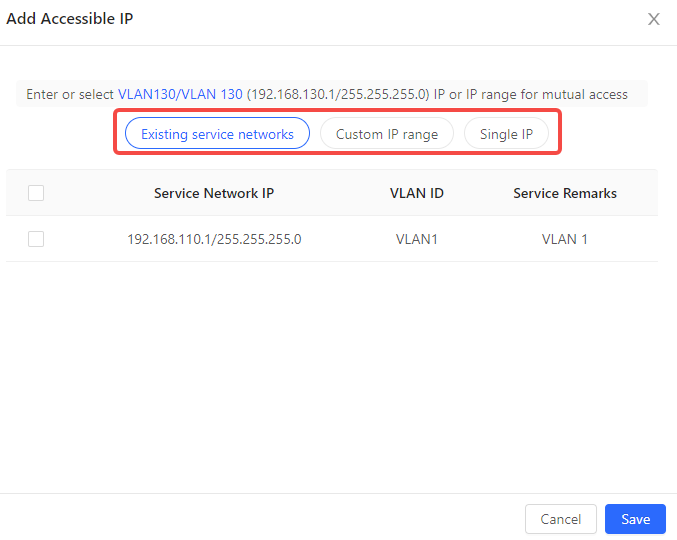Select the Existing service networks tab

click(217, 134)
